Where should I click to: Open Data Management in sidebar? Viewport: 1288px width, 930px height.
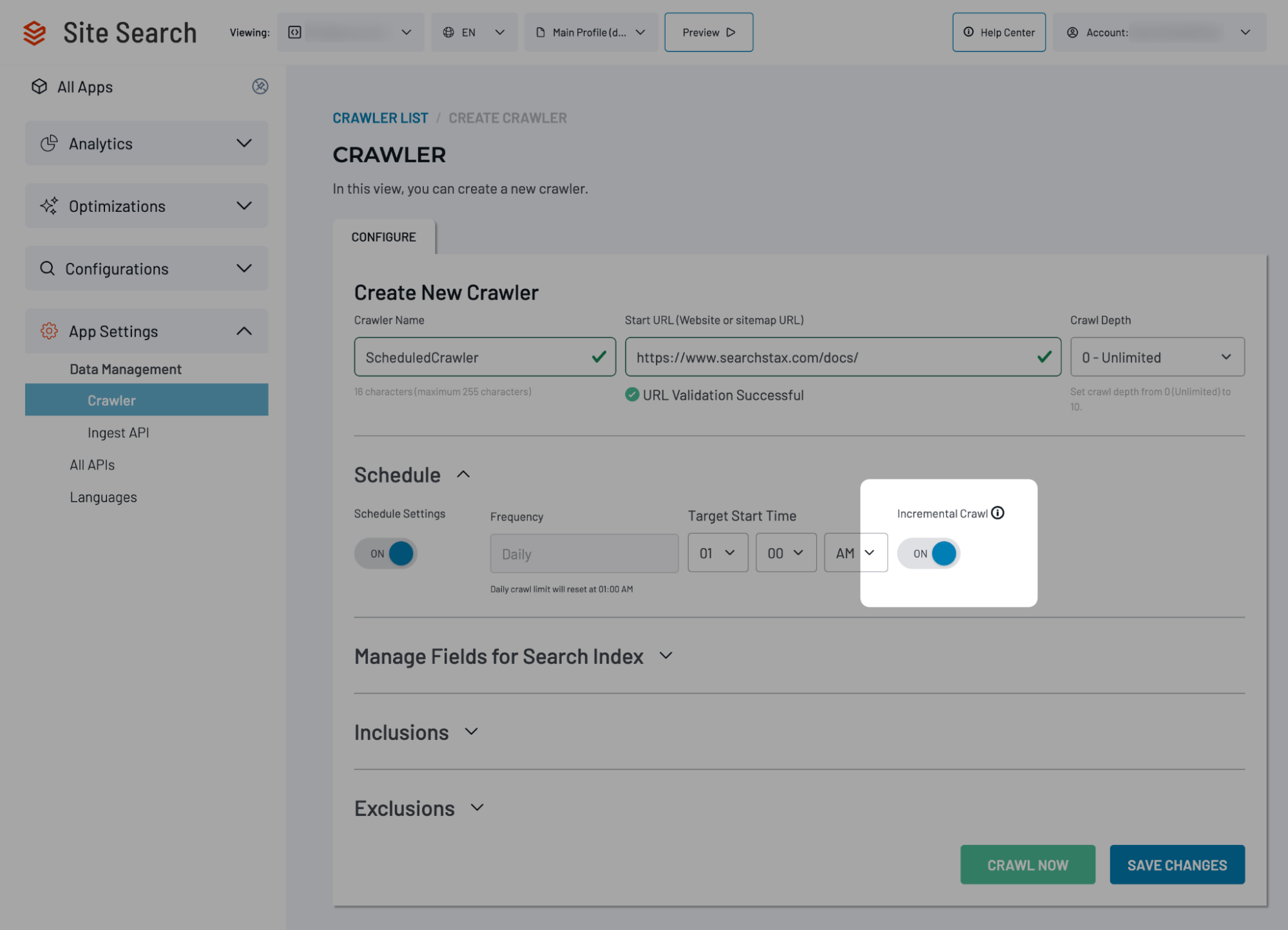click(126, 369)
